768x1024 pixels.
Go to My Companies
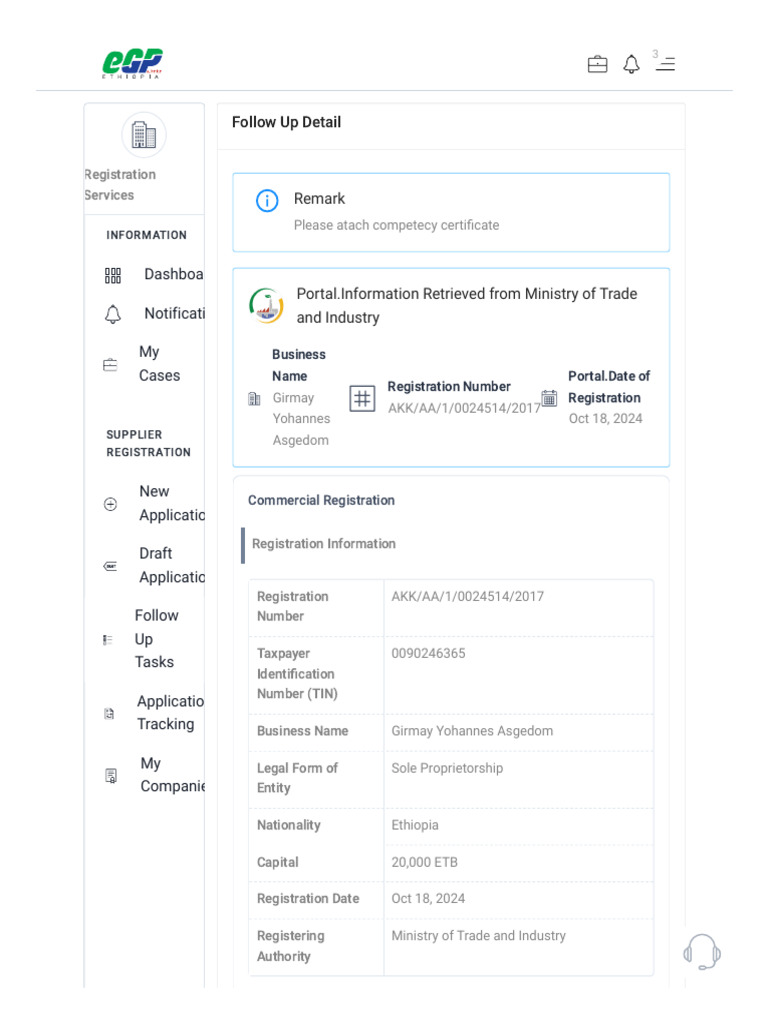pyautogui.click(x=171, y=775)
